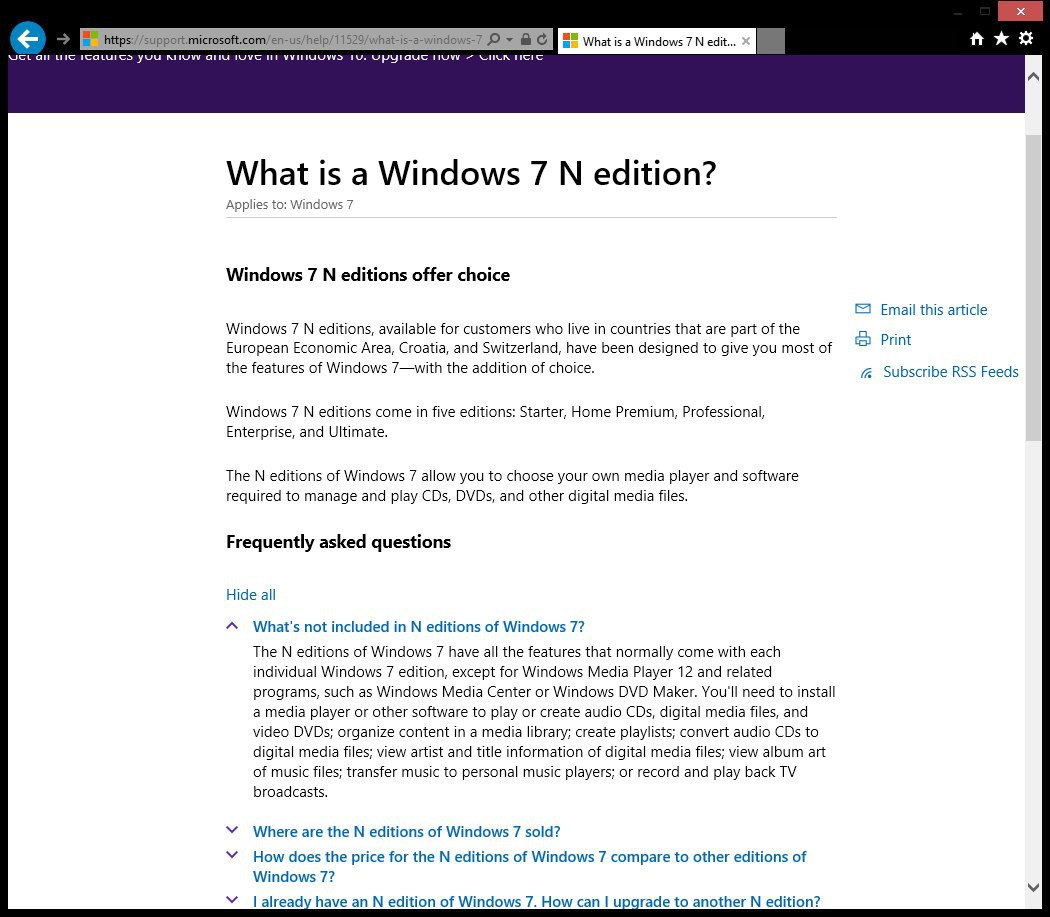Click the Microsoft favicon in address bar

pos(90,40)
